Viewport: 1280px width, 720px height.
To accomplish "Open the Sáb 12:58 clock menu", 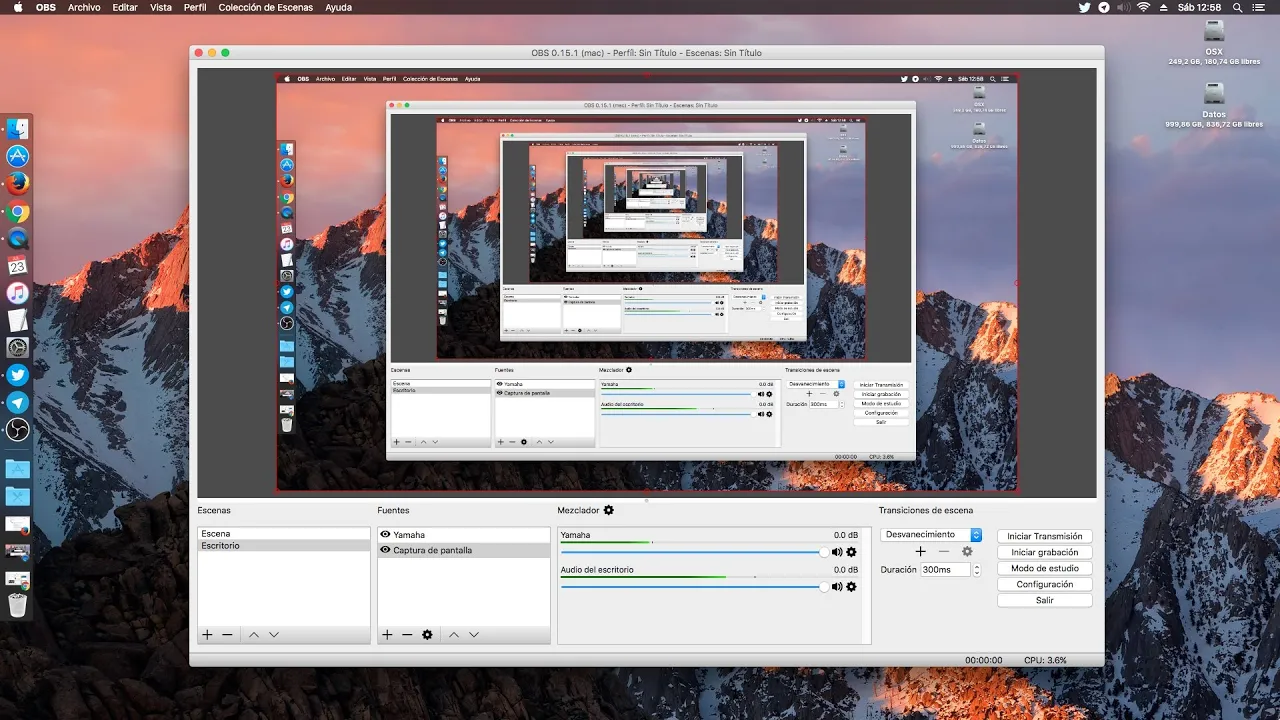I will 1199,7.
